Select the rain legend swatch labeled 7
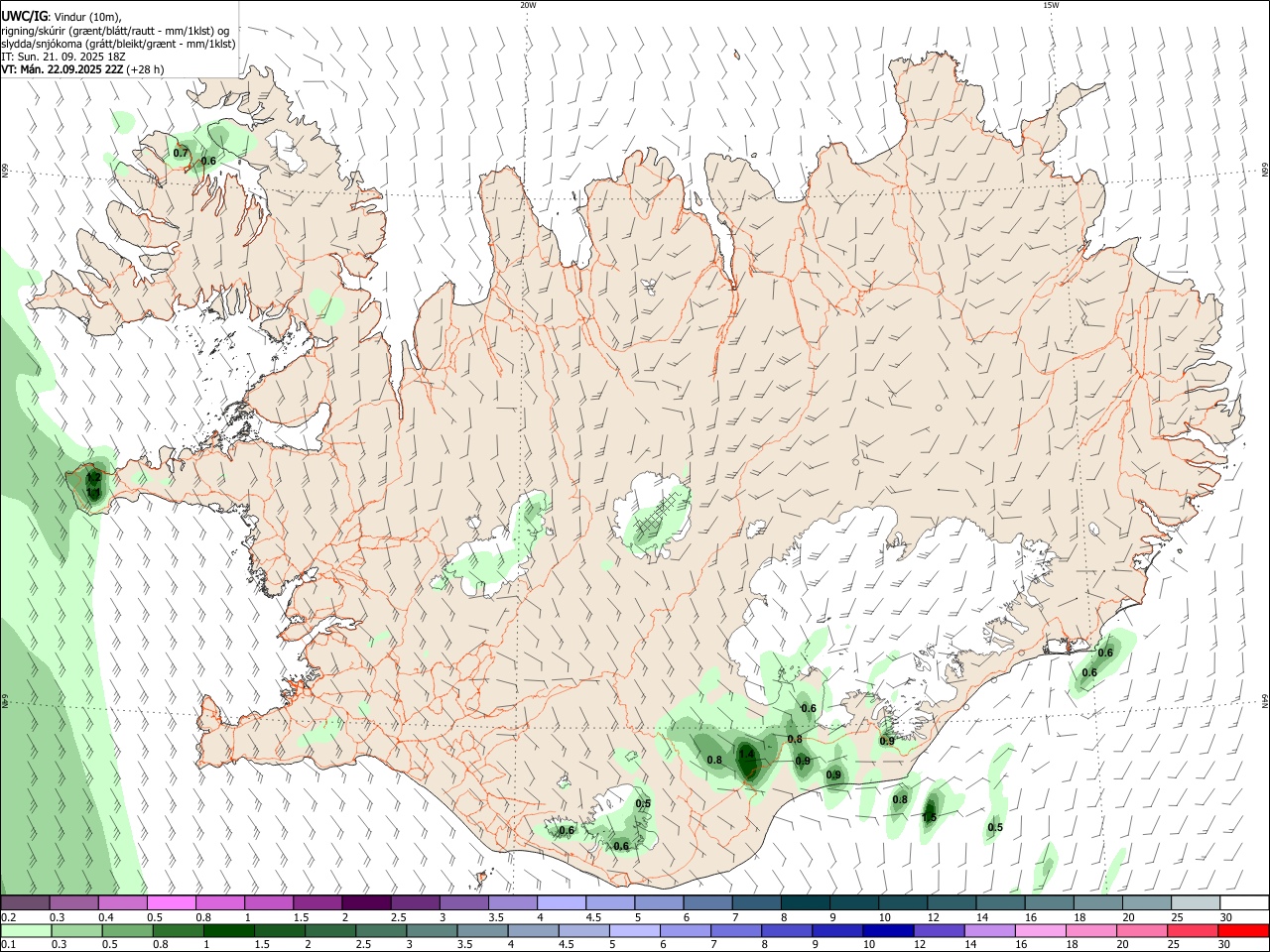 tap(737, 930)
